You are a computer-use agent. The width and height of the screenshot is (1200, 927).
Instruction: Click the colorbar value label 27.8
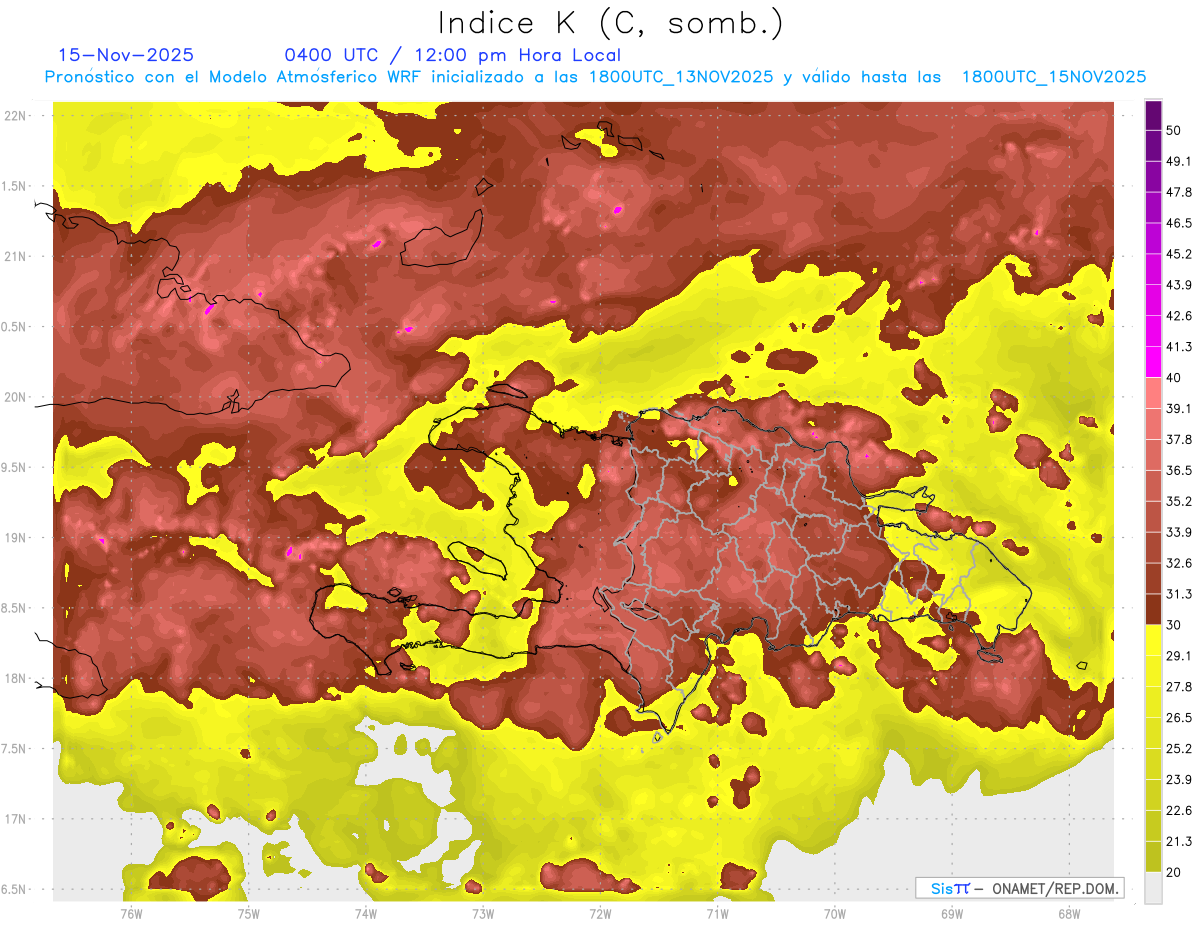pos(1178,687)
